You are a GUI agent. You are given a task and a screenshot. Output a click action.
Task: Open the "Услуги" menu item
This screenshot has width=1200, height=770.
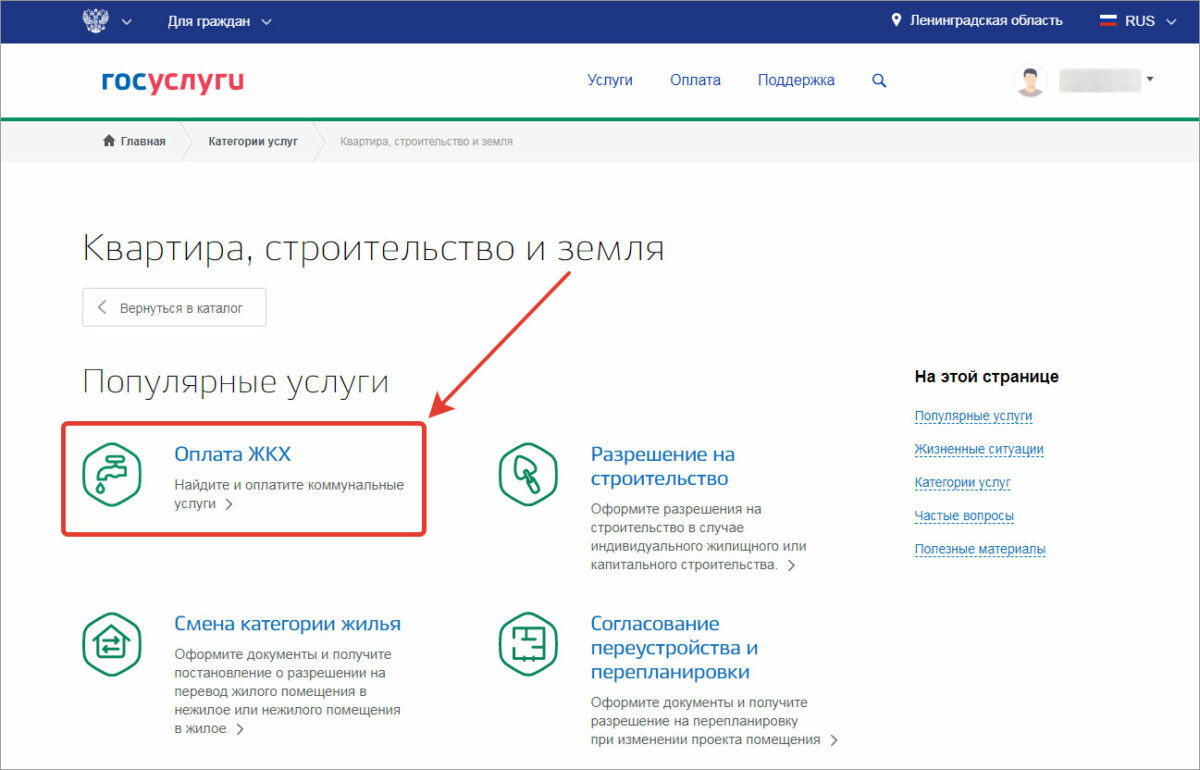point(610,80)
